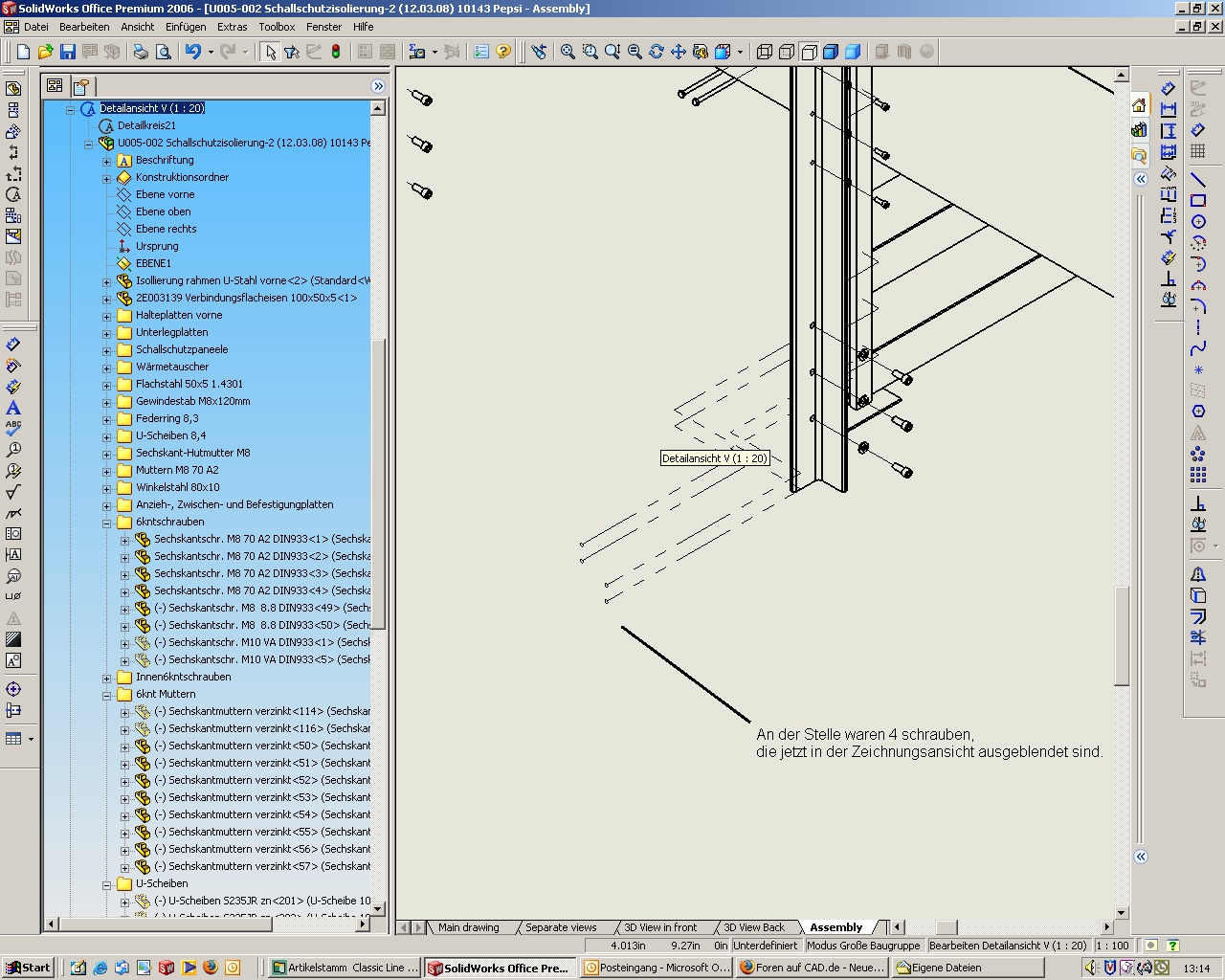Enable Shaded With Edges display mode
The image size is (1225, 980).
(x=831, y=52)
